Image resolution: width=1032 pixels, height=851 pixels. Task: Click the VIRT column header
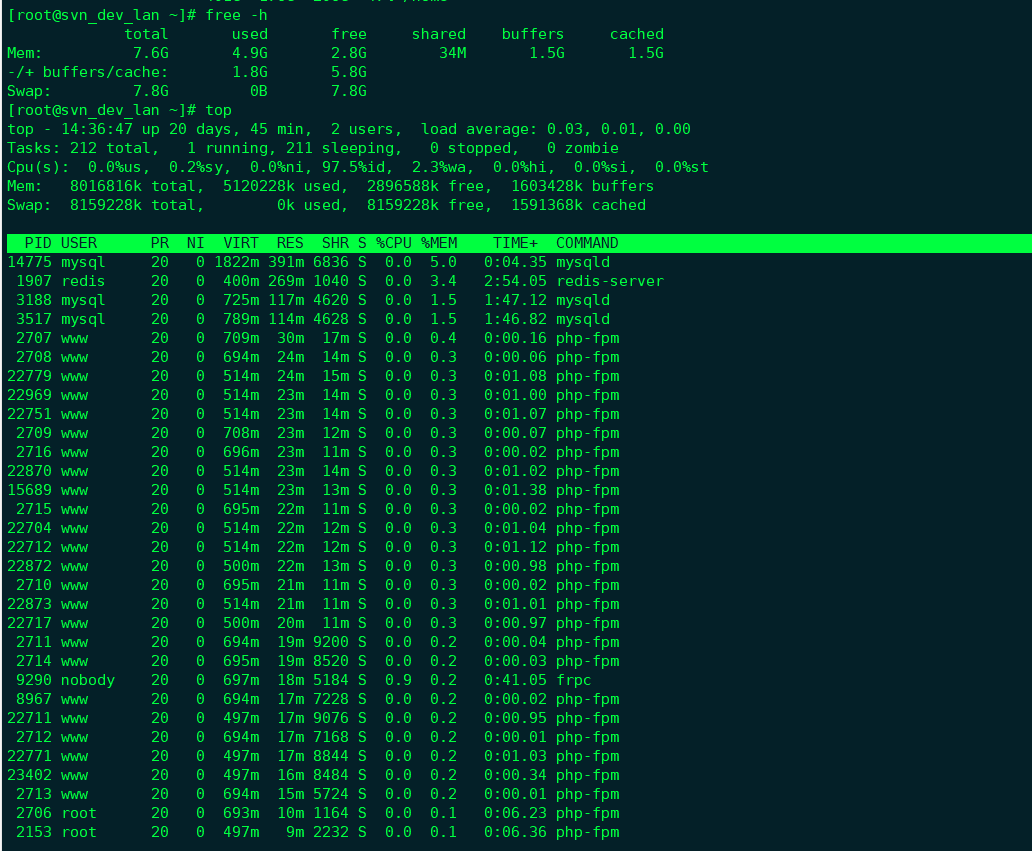click(x=241, y=244)
